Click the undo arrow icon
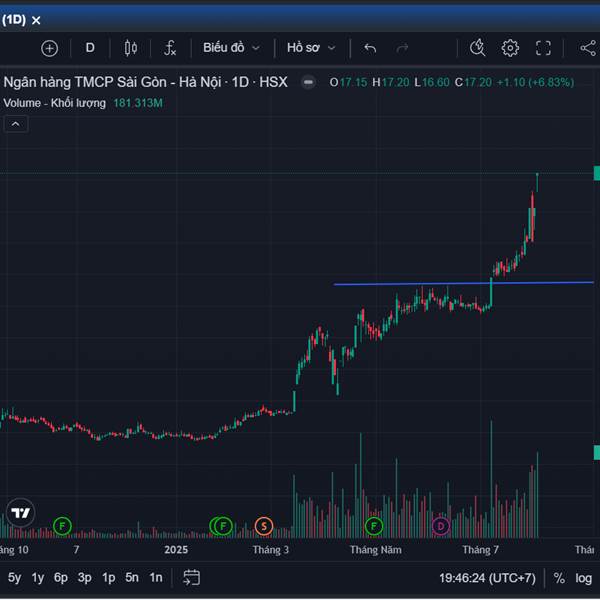 tap(370, 48)
